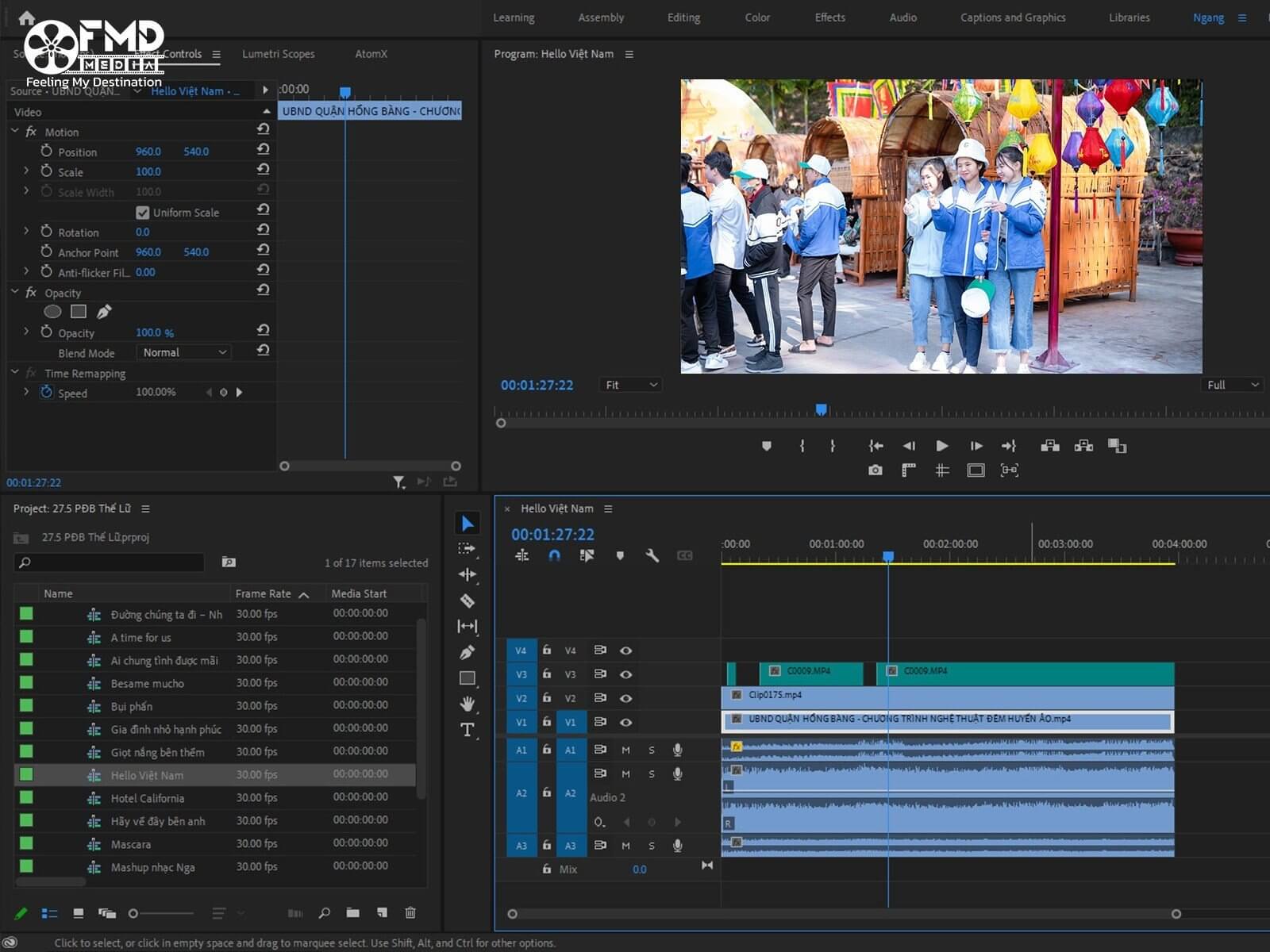Select the Pen tool in the toolbar
This screenshot has height=952, width=1270.
(x=468, y=652)
